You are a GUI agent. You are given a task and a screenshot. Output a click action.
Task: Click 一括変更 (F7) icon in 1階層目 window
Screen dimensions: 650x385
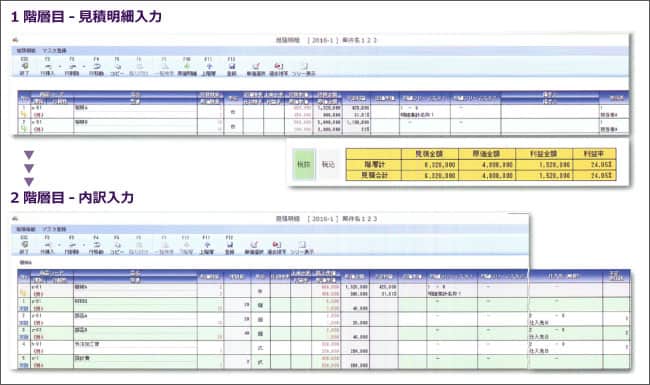click(x=165, y=66)
